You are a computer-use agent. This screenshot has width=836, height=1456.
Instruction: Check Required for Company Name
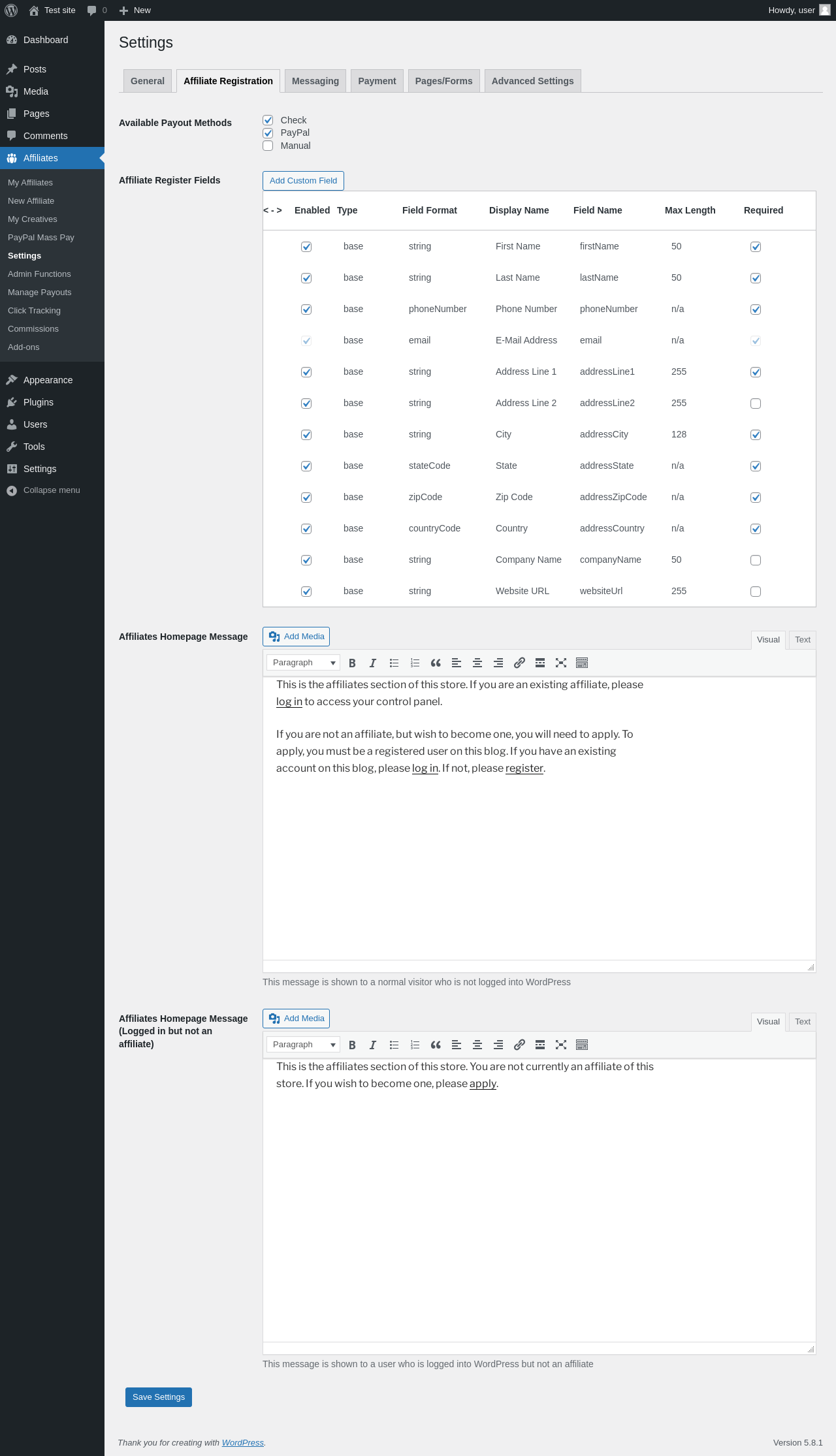point(756,560)
